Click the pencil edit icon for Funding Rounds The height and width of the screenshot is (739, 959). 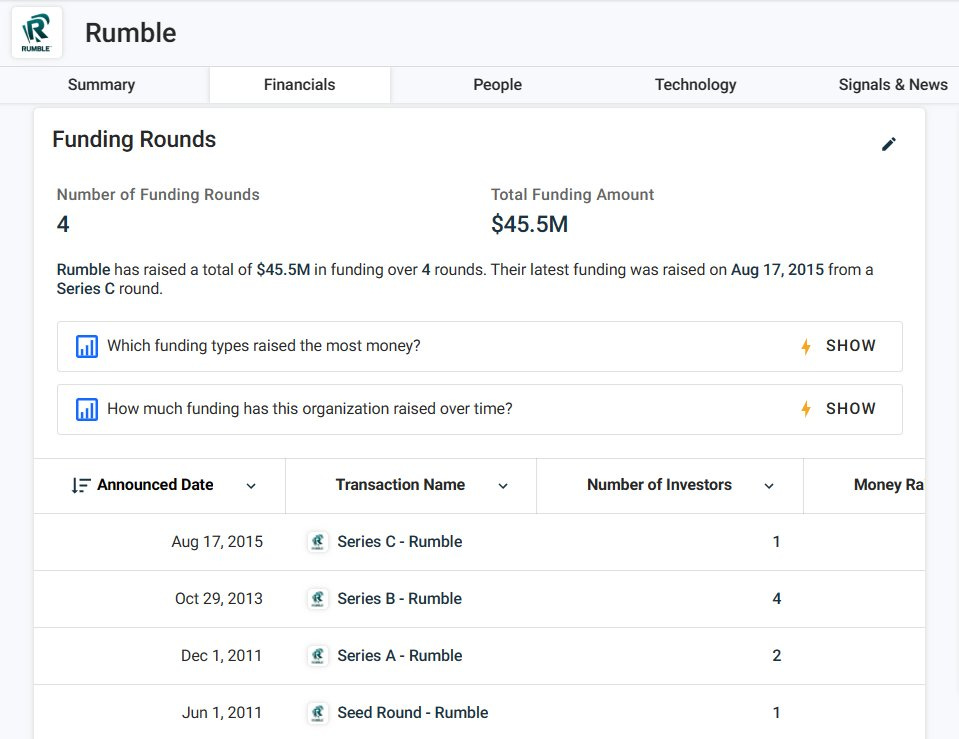pos(889,144)
